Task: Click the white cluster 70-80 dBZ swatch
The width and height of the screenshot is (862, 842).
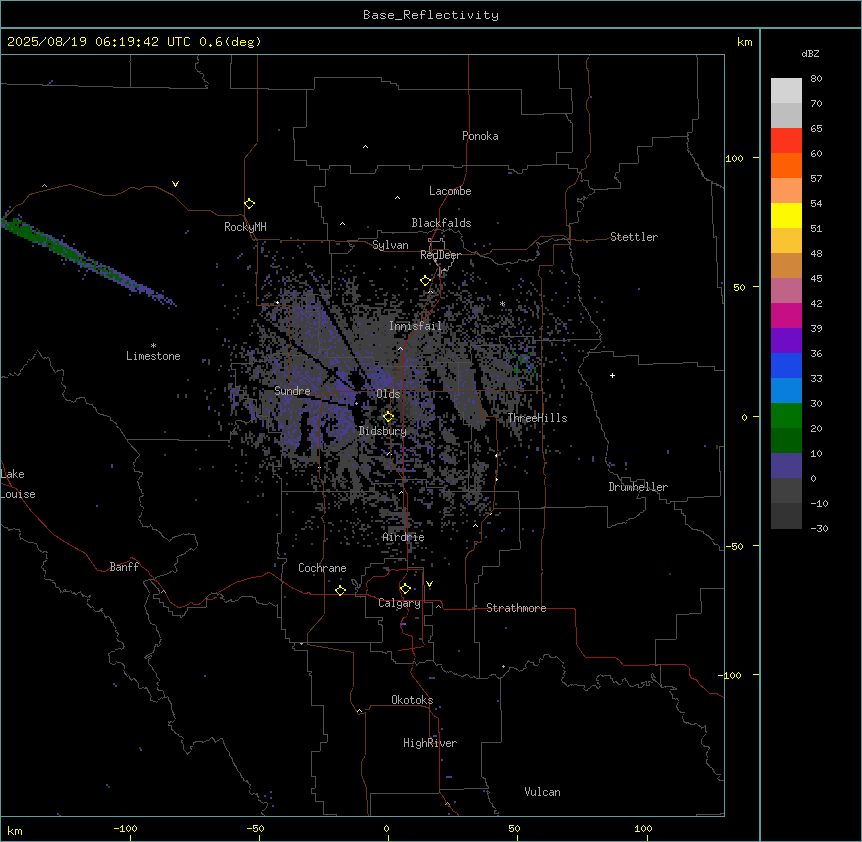Action: click(x=786, y=91)
